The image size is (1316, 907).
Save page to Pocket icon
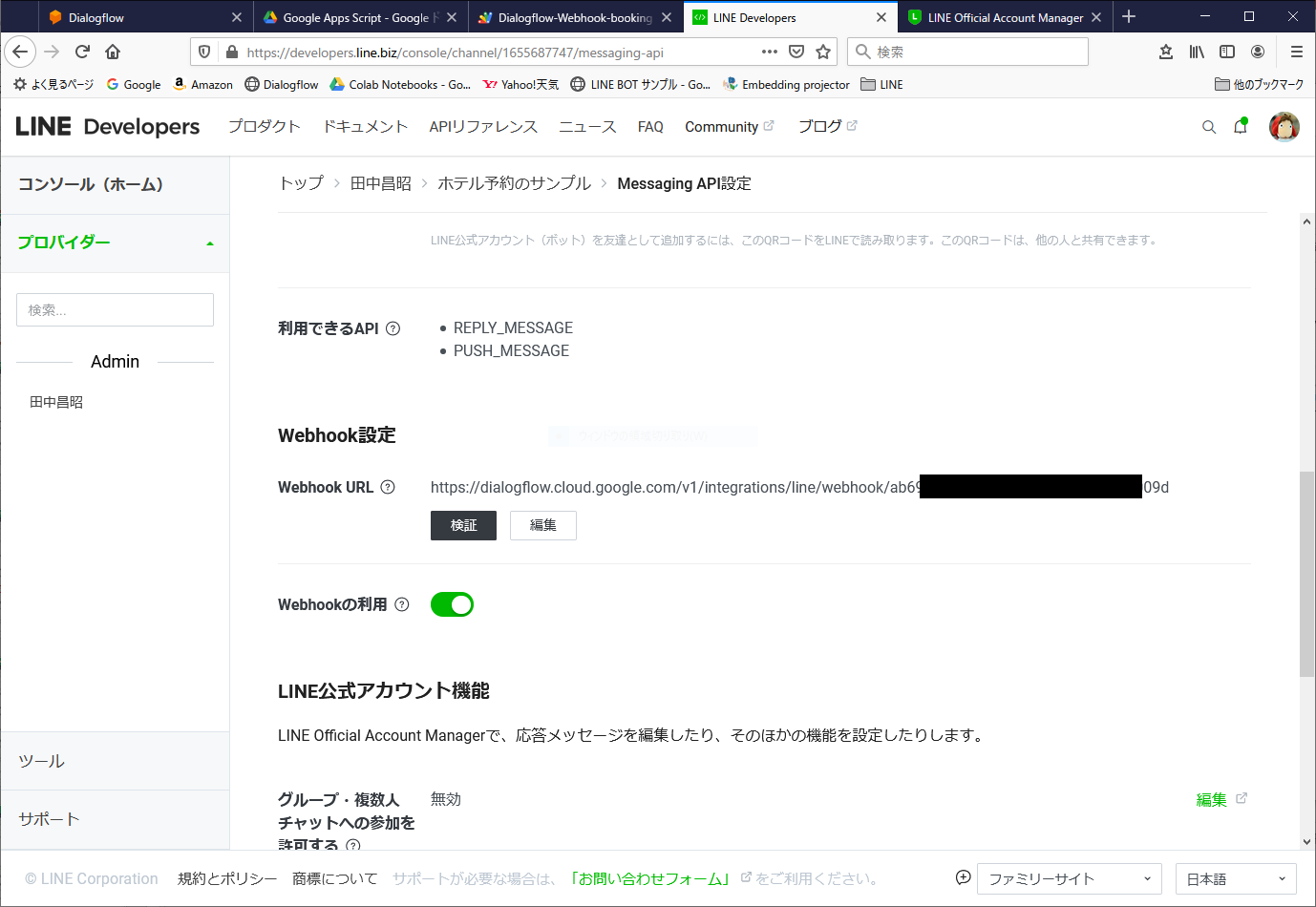click(x=796, y=52)
